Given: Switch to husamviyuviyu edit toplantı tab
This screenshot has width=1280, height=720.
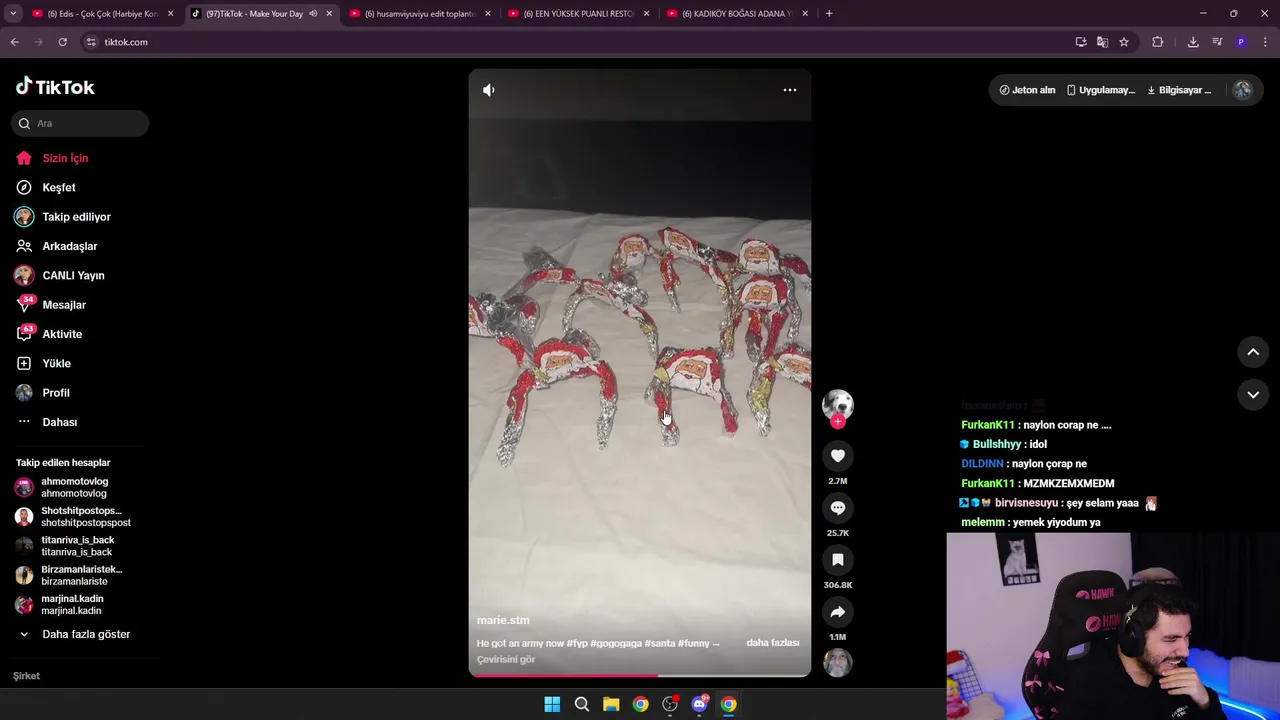Looking at the screenshot, I should pos(419,14).
